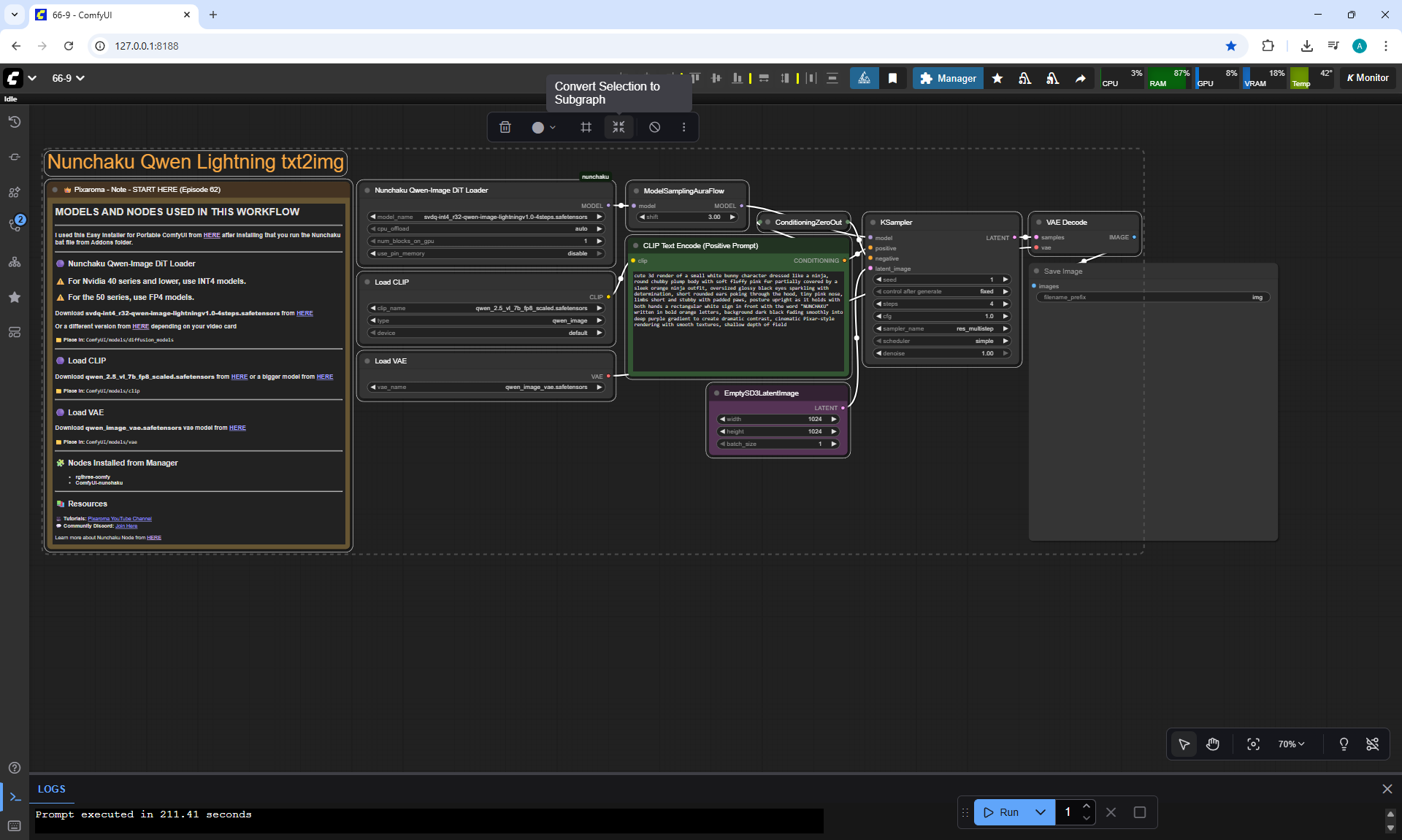Image resolution: width=1402 pixels, height=840 pixels.
Task: Select the hand pan tool
Action: [x=1213, y=744]
